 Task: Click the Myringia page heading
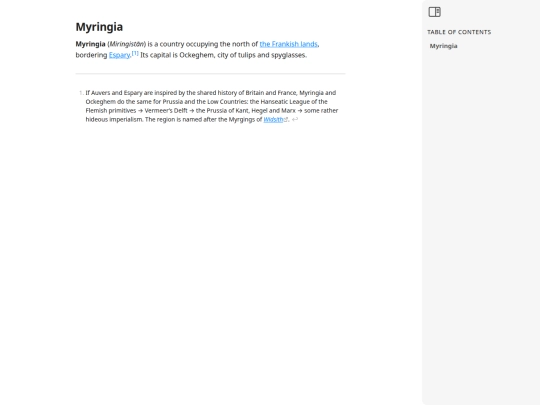coord(99,27)
